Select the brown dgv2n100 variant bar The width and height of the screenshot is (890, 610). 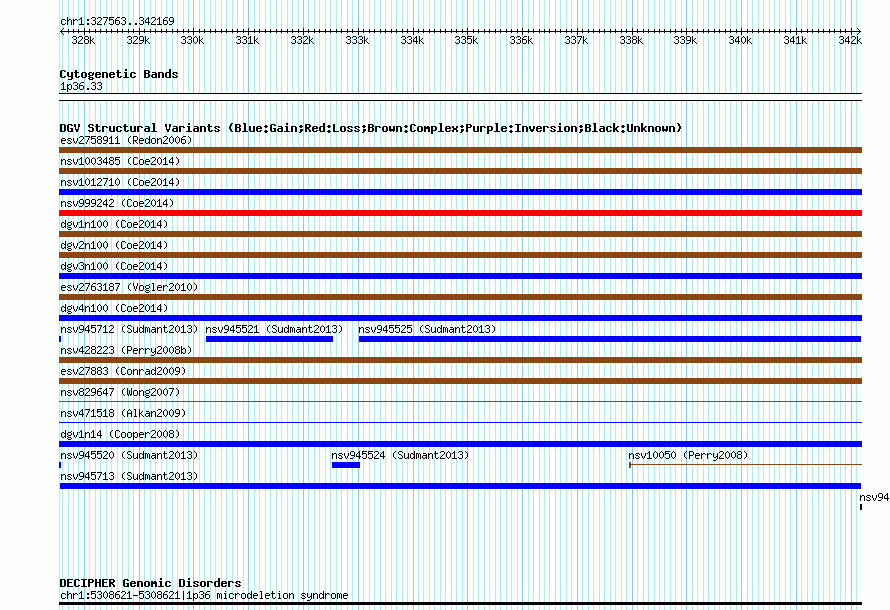point(460,255)
